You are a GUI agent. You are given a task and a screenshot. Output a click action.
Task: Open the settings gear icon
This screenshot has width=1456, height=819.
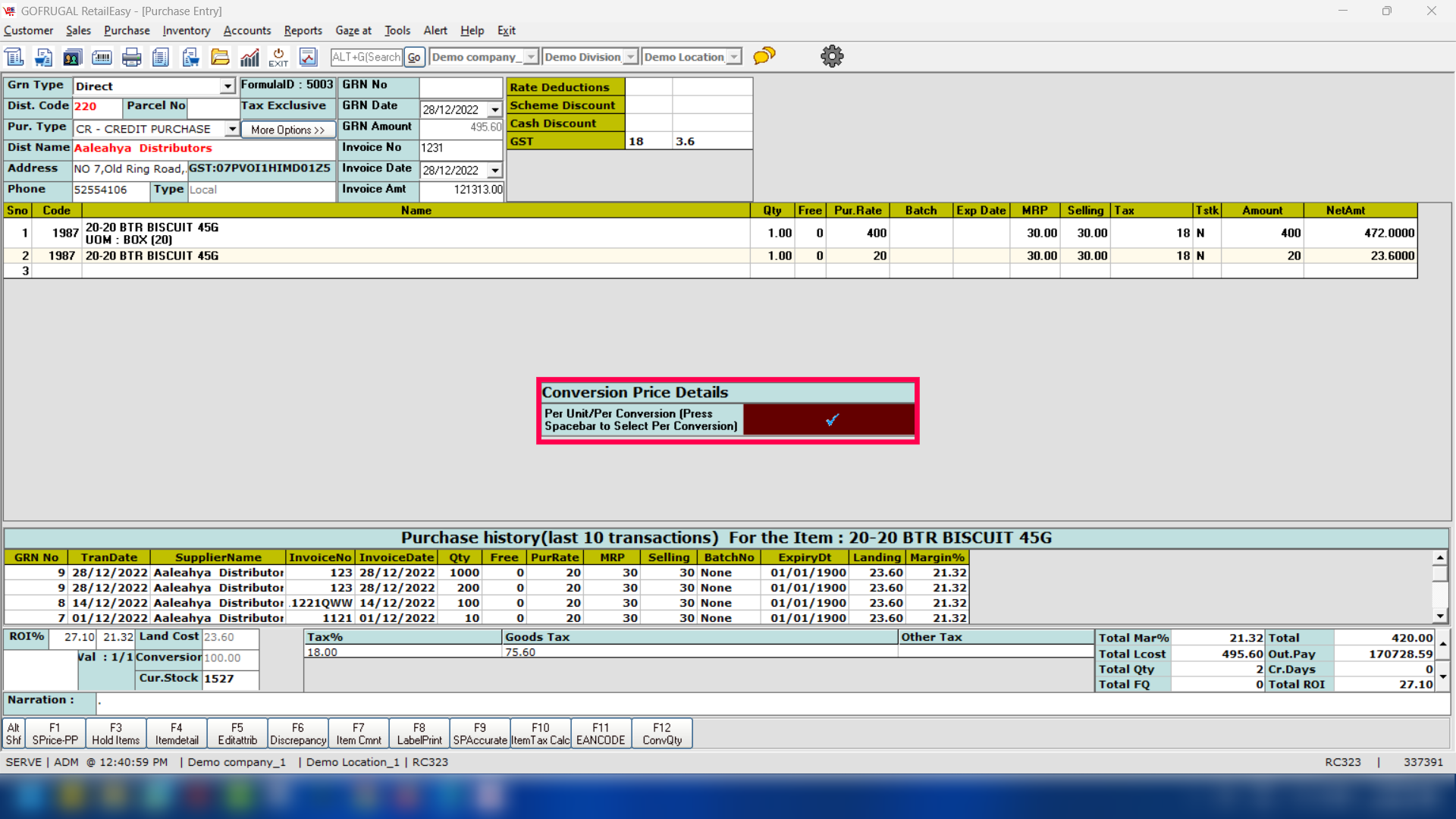pyautogui.click(x=832, y=56)
